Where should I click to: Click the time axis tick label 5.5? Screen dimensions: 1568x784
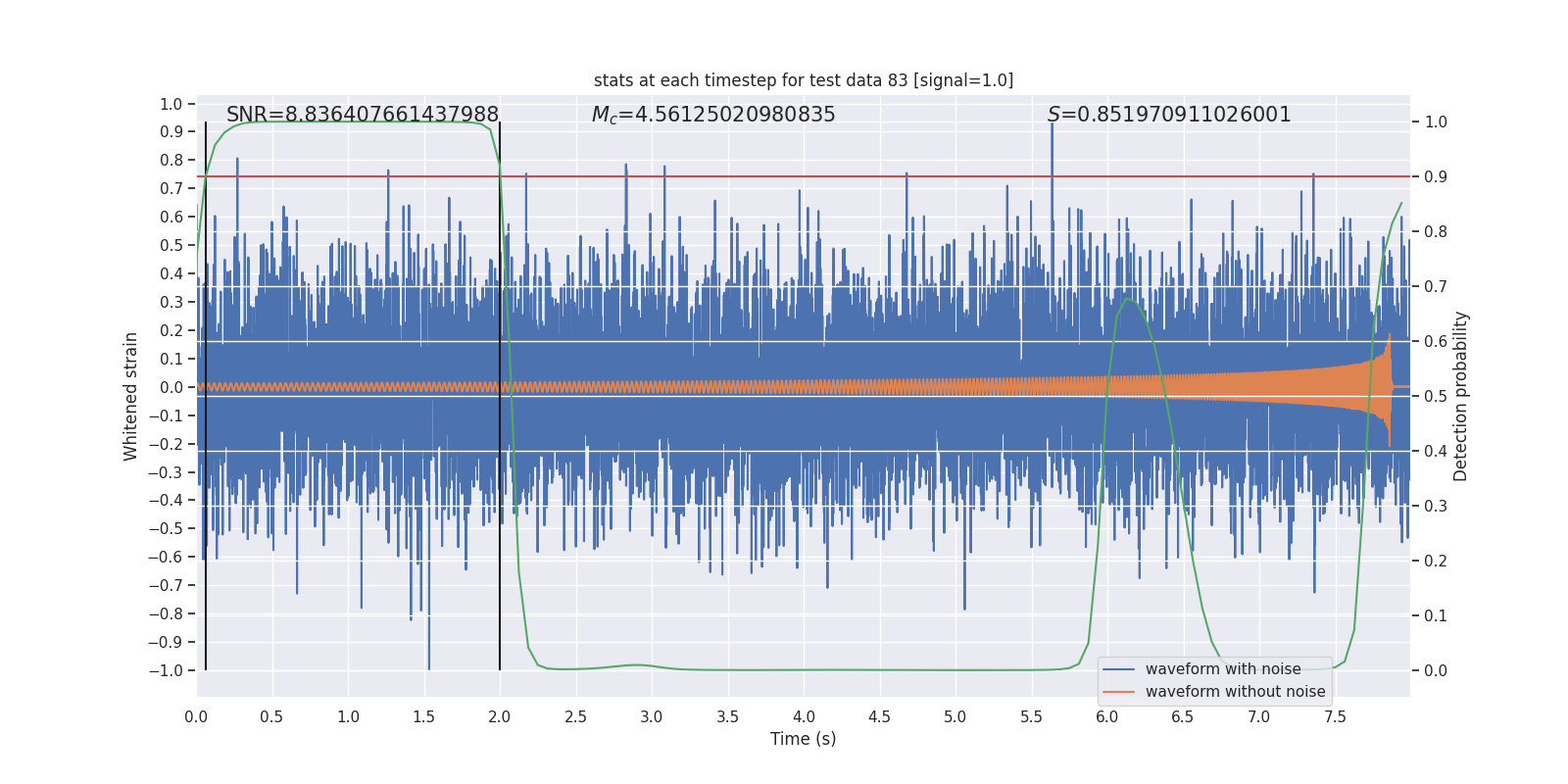[x=1031, y=716]
